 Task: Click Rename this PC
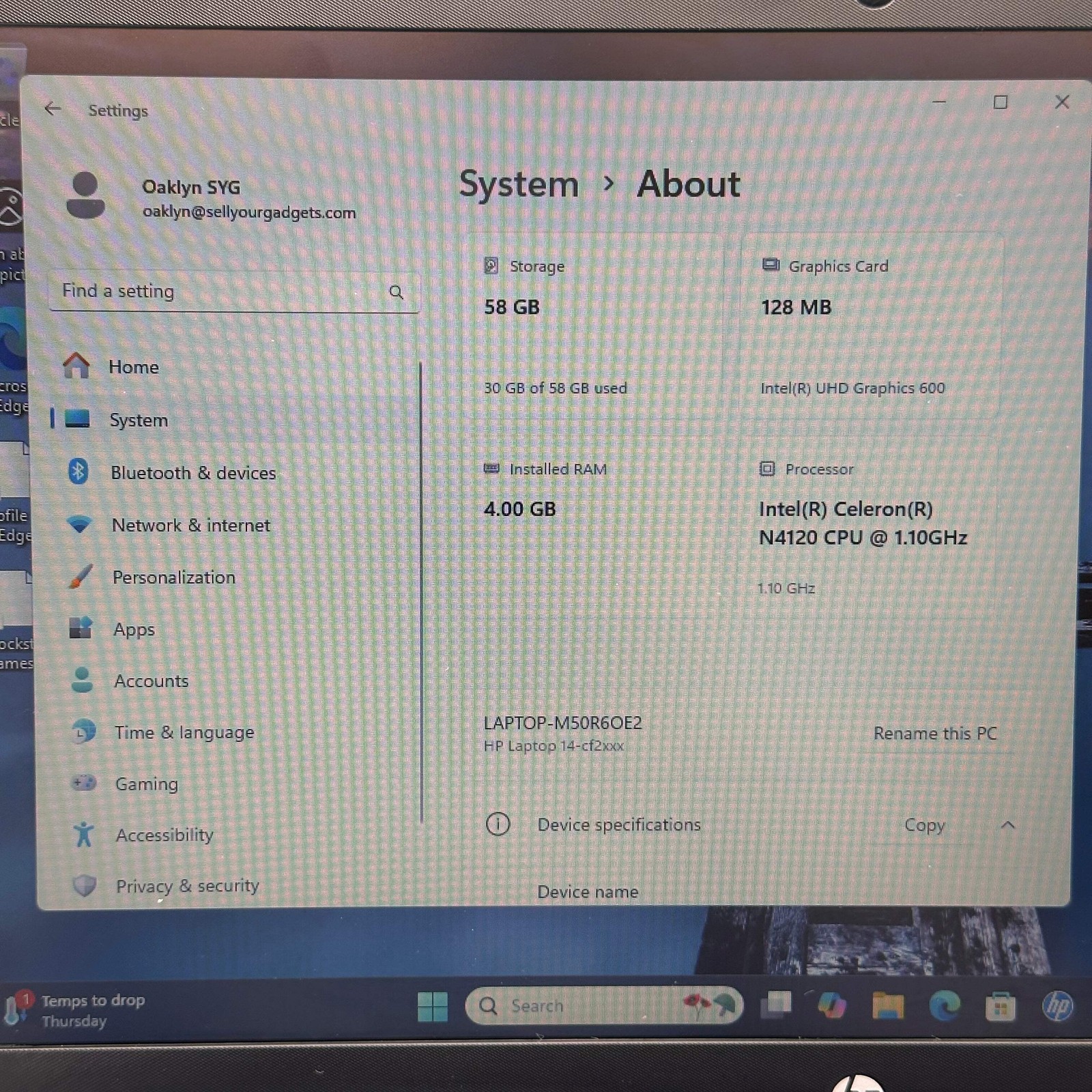pos(935,734)
